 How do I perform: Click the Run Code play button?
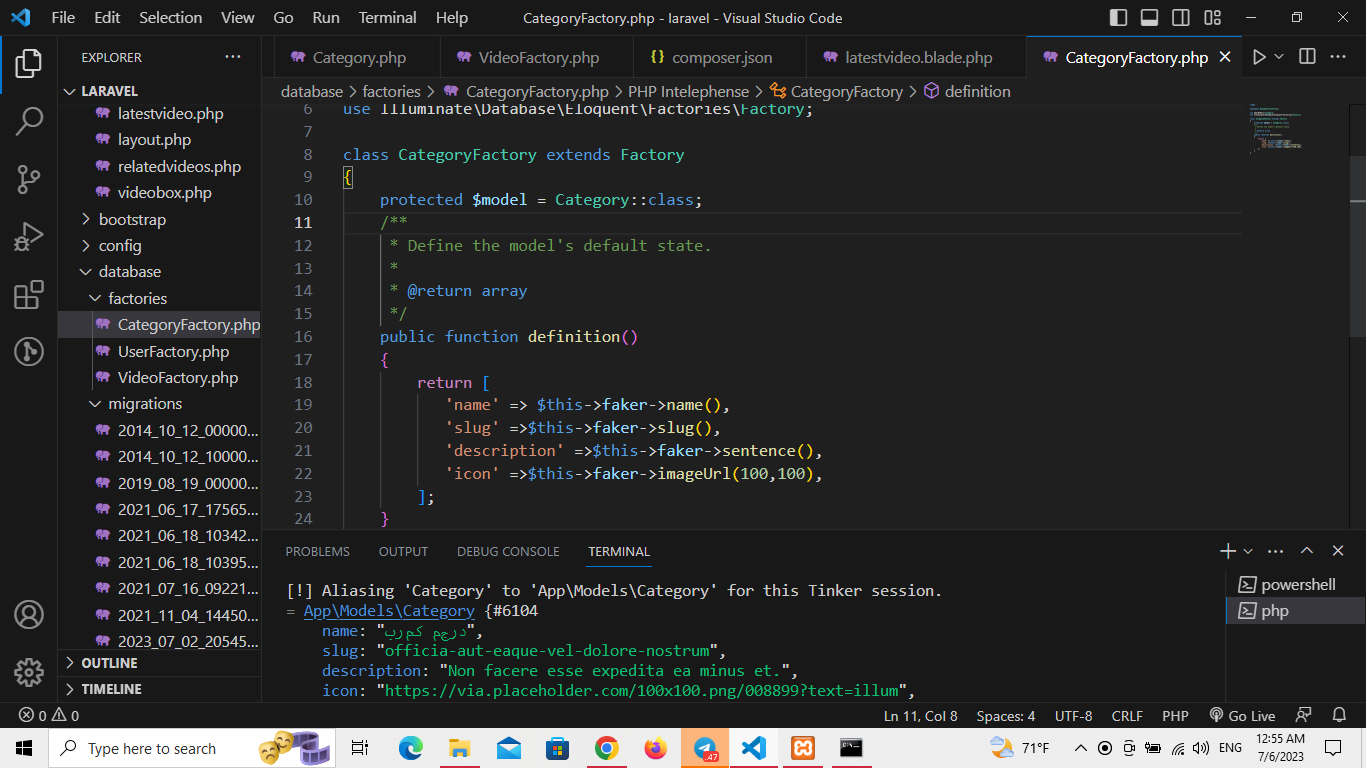coord(1259,57)
